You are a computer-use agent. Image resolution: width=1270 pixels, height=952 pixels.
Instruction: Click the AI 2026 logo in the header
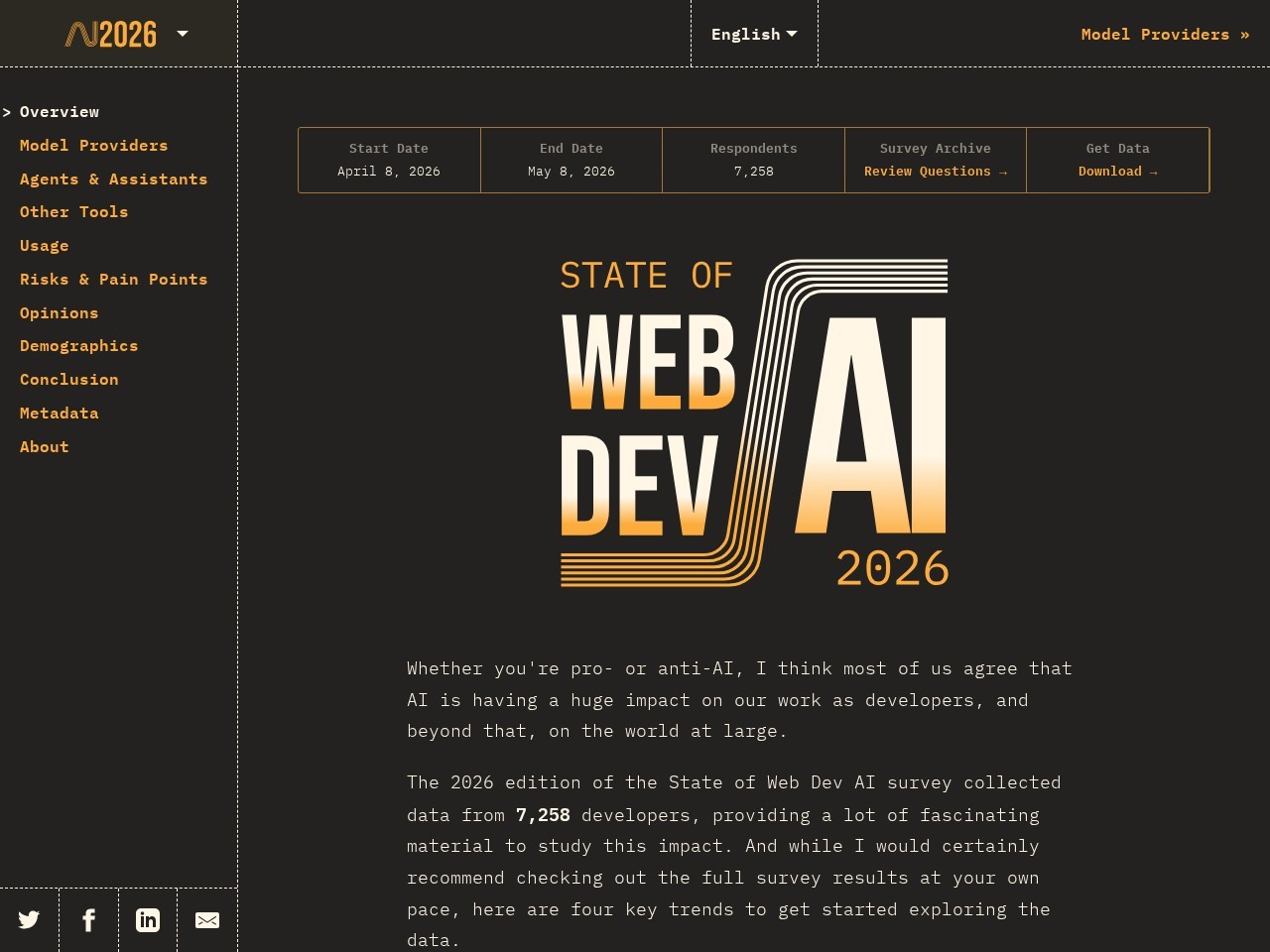pyautogui.click(x=111, y=35)
